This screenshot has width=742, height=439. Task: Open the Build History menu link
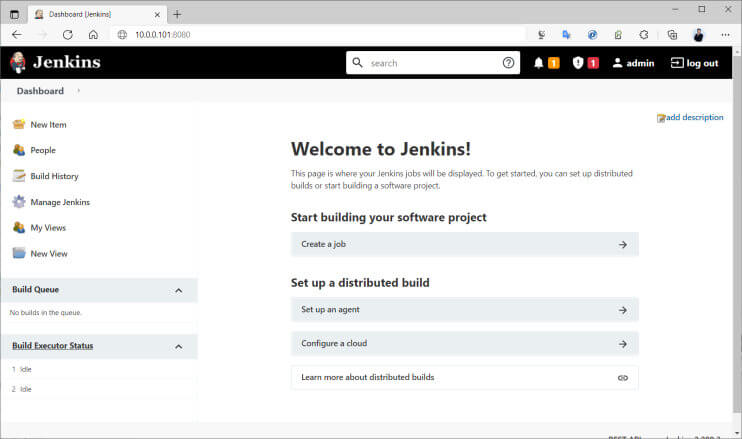pos(54,176)
